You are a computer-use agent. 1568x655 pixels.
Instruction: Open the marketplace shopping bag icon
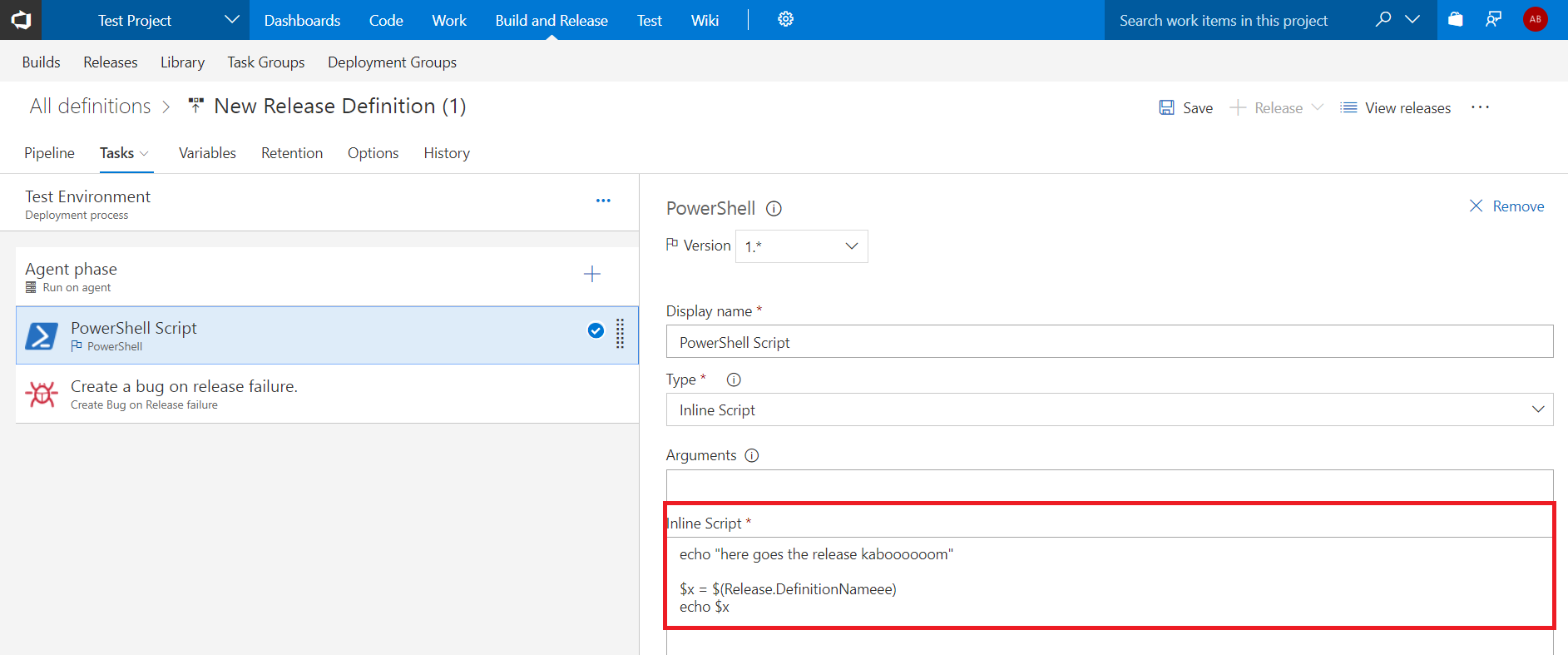[1455, 19]
